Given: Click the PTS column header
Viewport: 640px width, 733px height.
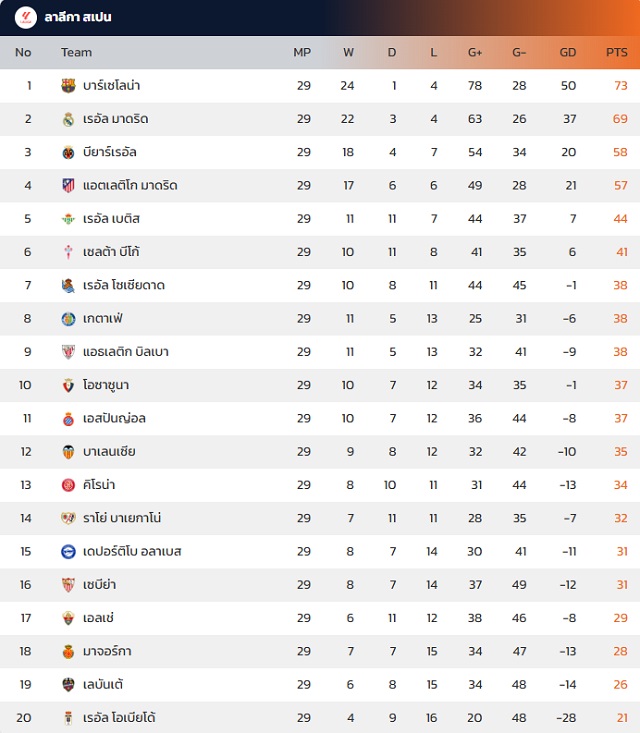Looking at the screenshot, I should (617, 52).
